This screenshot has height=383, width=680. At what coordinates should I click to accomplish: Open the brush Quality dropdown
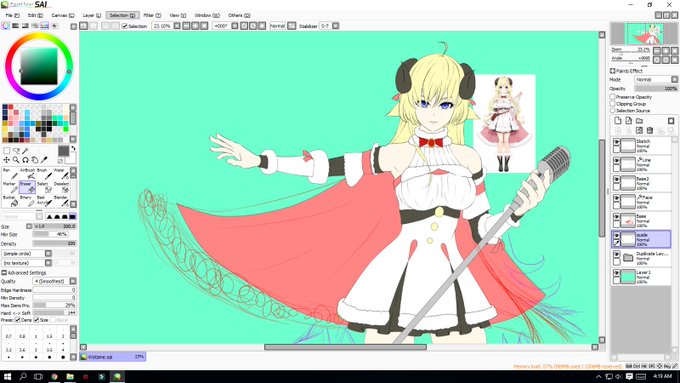click(x=55, y=281)
